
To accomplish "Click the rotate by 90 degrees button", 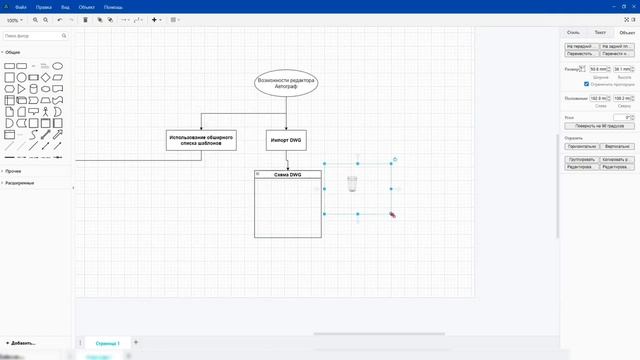I will [x=599, y=126].
